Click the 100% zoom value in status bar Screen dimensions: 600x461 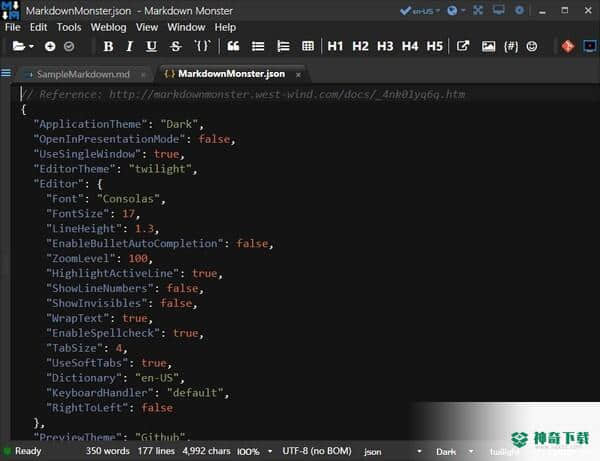(248, 452)
